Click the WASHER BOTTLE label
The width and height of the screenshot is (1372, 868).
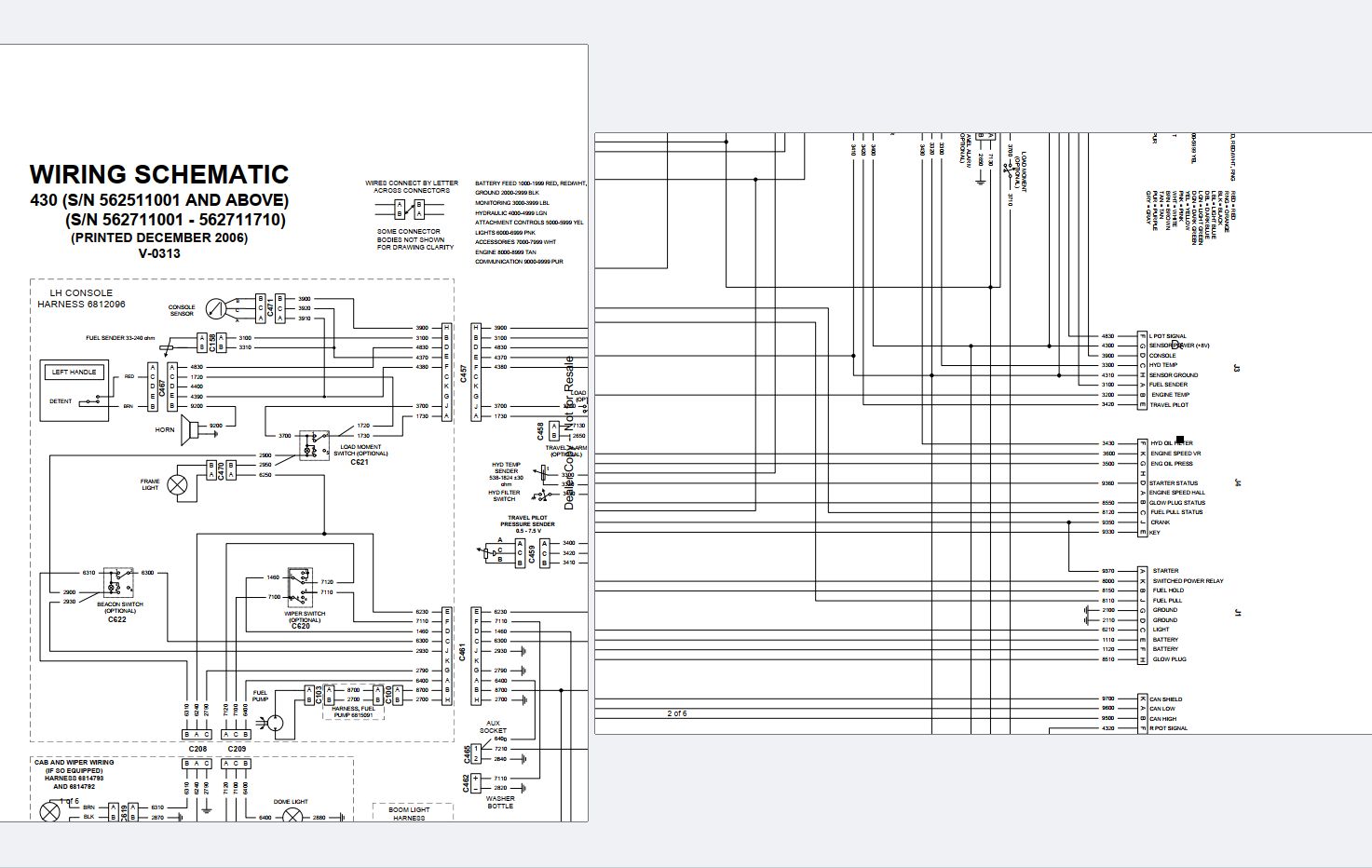point(500,802)
